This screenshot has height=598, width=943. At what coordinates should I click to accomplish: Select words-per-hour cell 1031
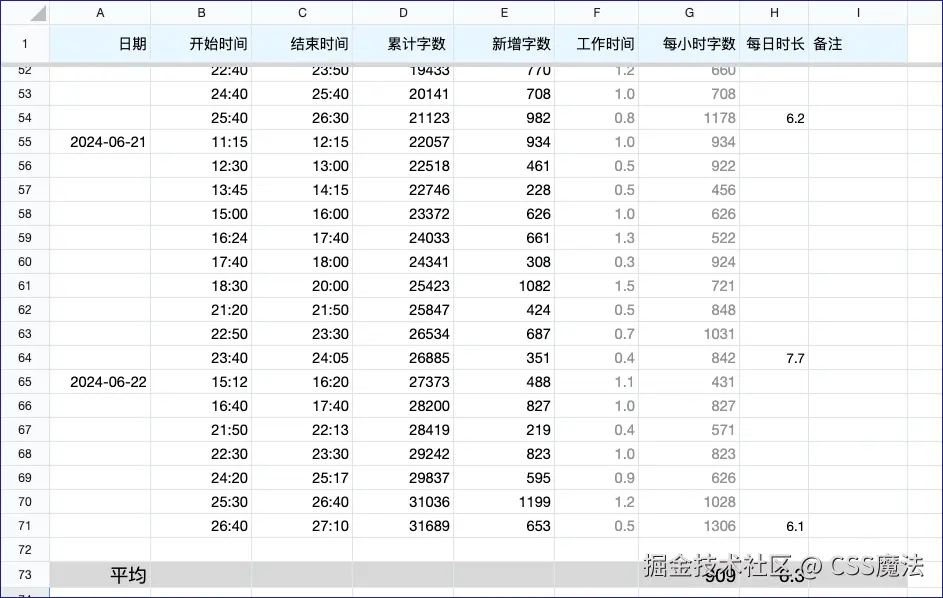pyautogui.click(x=689, y=334)
